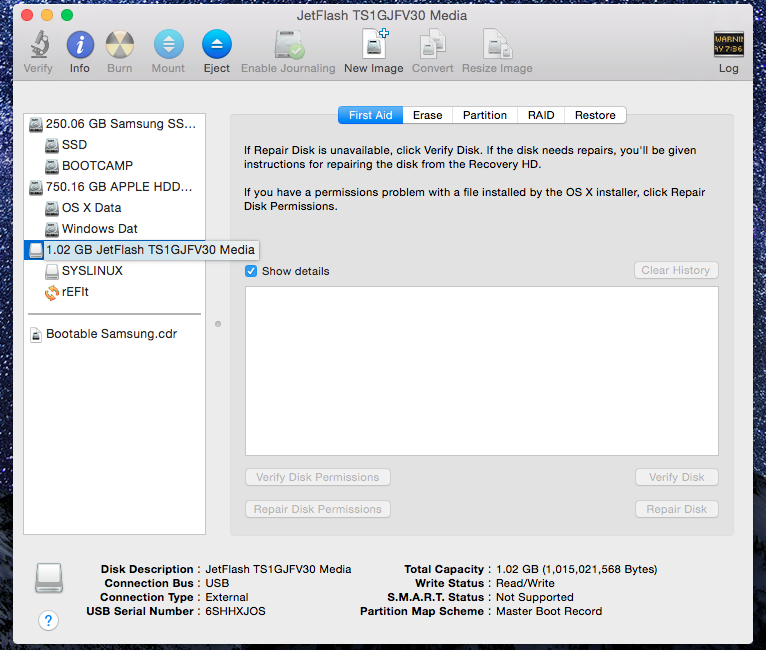Viewport: 766px width, 650px height.
Task: Eject the selected disk via toolbar
Action: click(216, 44)
